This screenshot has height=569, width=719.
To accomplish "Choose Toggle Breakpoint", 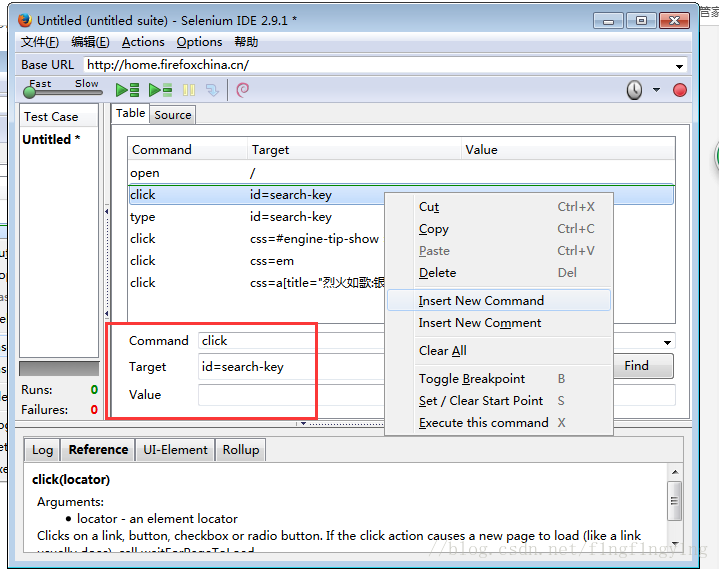I will pyautogui.click(x=499, y=379).
